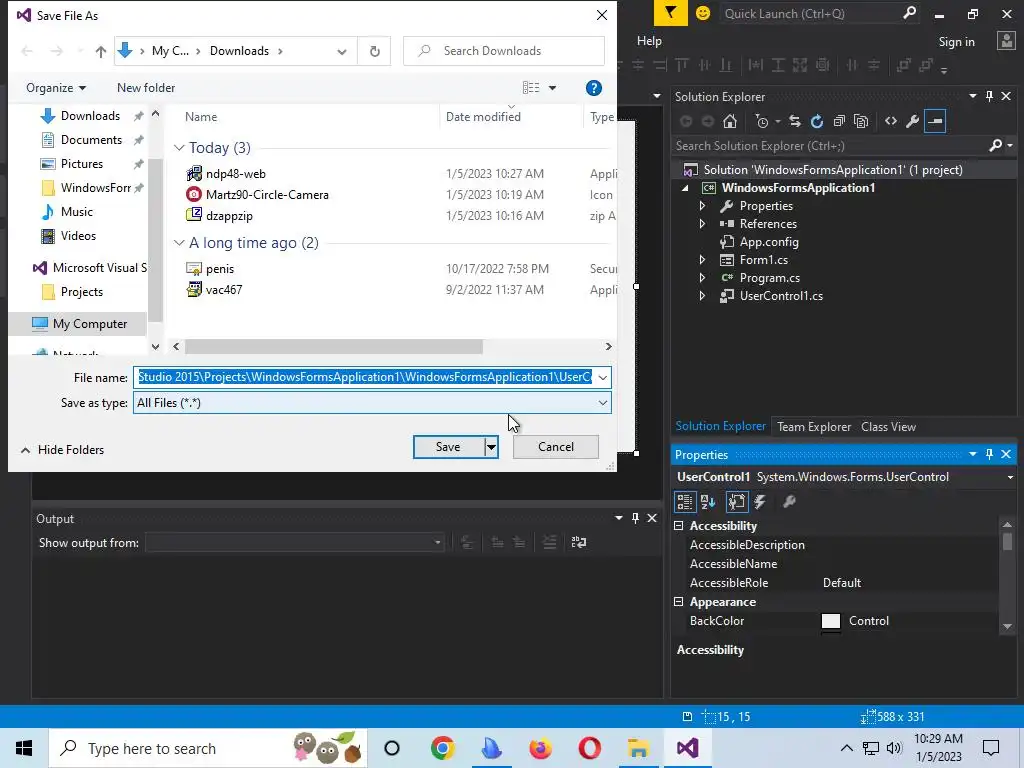Click View Code icon in Solution Explorer
Viewport: 1024px width, 768px height.
click(891, 121)
